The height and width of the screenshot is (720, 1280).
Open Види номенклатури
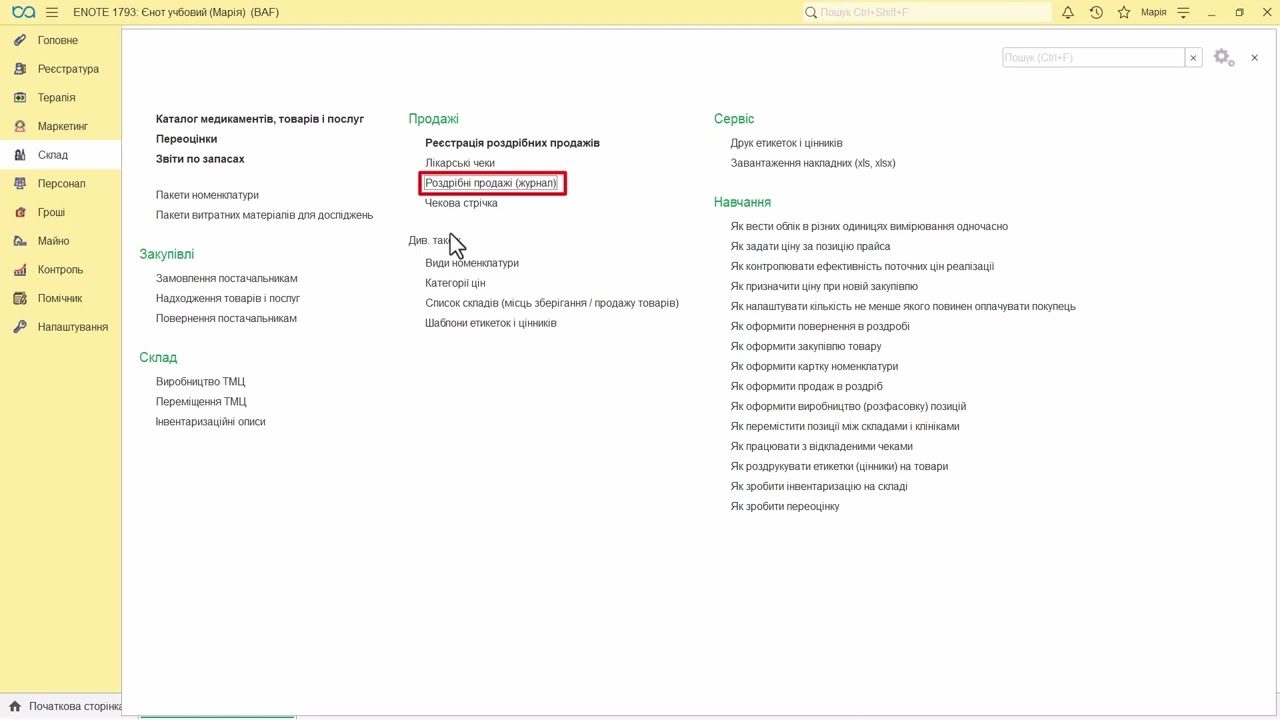472,263
